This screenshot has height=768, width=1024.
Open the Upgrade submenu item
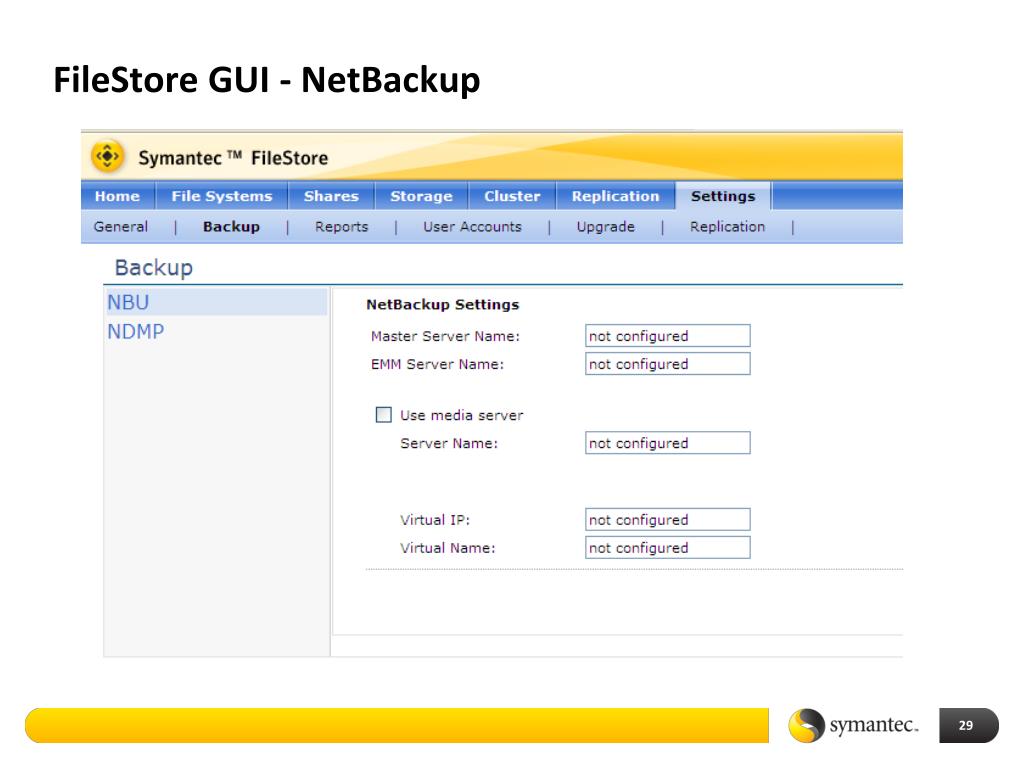pyautogui.click(x=605, y=227)
